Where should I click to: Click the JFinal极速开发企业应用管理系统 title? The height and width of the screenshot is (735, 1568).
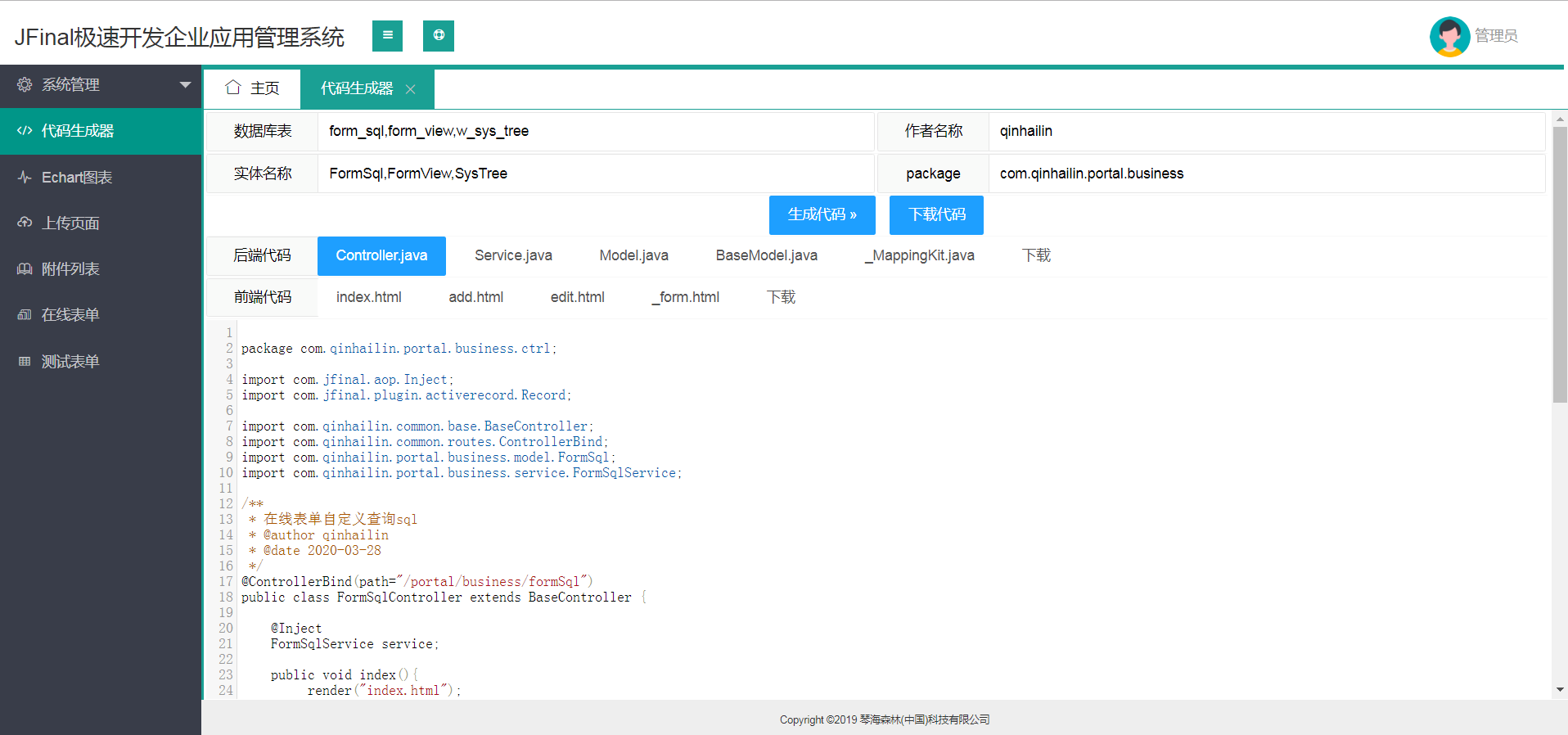click(179, 37)
